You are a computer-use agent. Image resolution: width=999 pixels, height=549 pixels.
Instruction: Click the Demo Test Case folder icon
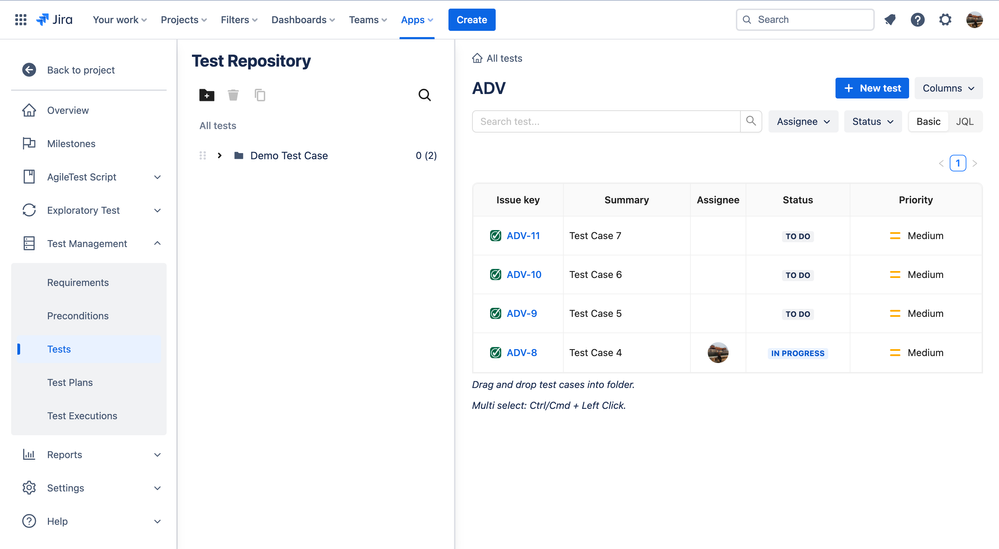tap(238, 155)
